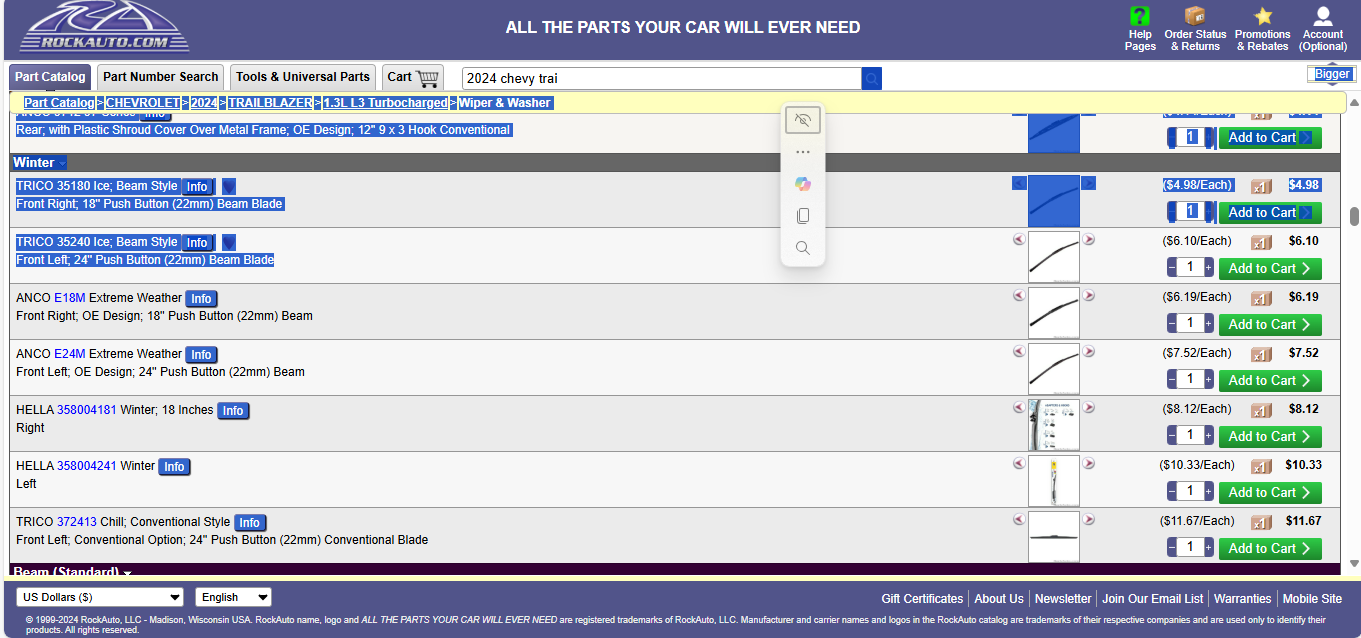
Task: Show previous image for TRICO 35240
Action: [x=1019, y=239]
